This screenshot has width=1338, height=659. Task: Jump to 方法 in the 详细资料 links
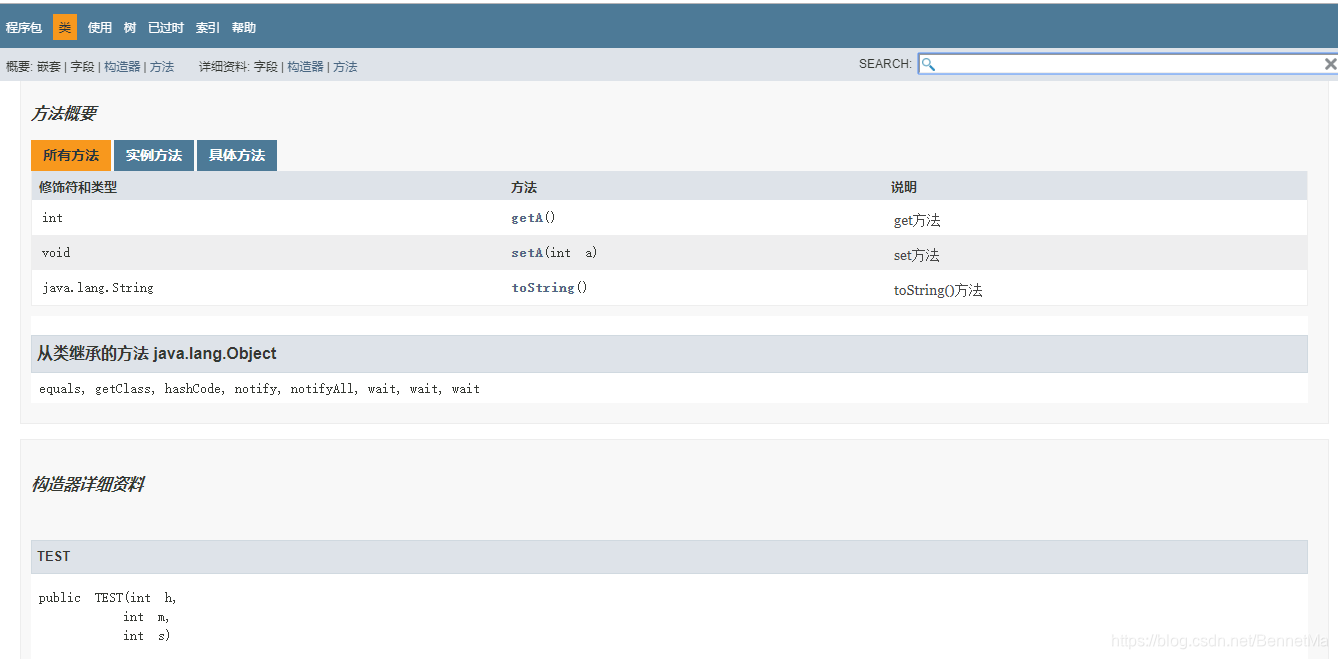tap(345, 66)
